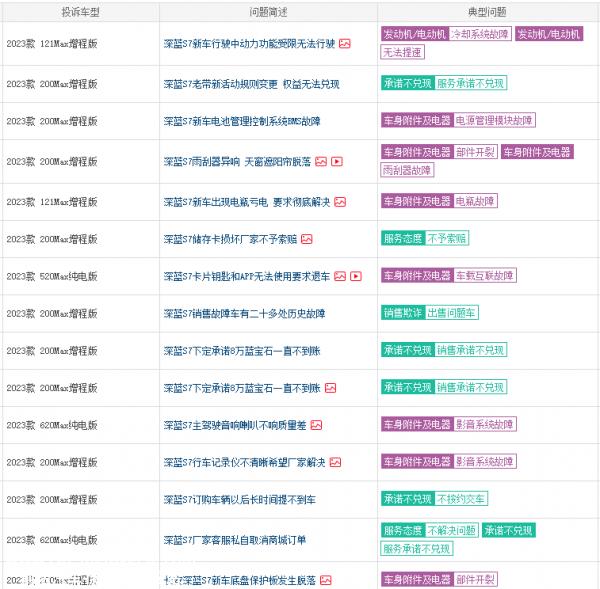This screenshot has width=600, height=589.
Task: Play video icon beside 深蓝S7雨刮器异响 天窗遮阳帘脱落
Action: point(337,162)
